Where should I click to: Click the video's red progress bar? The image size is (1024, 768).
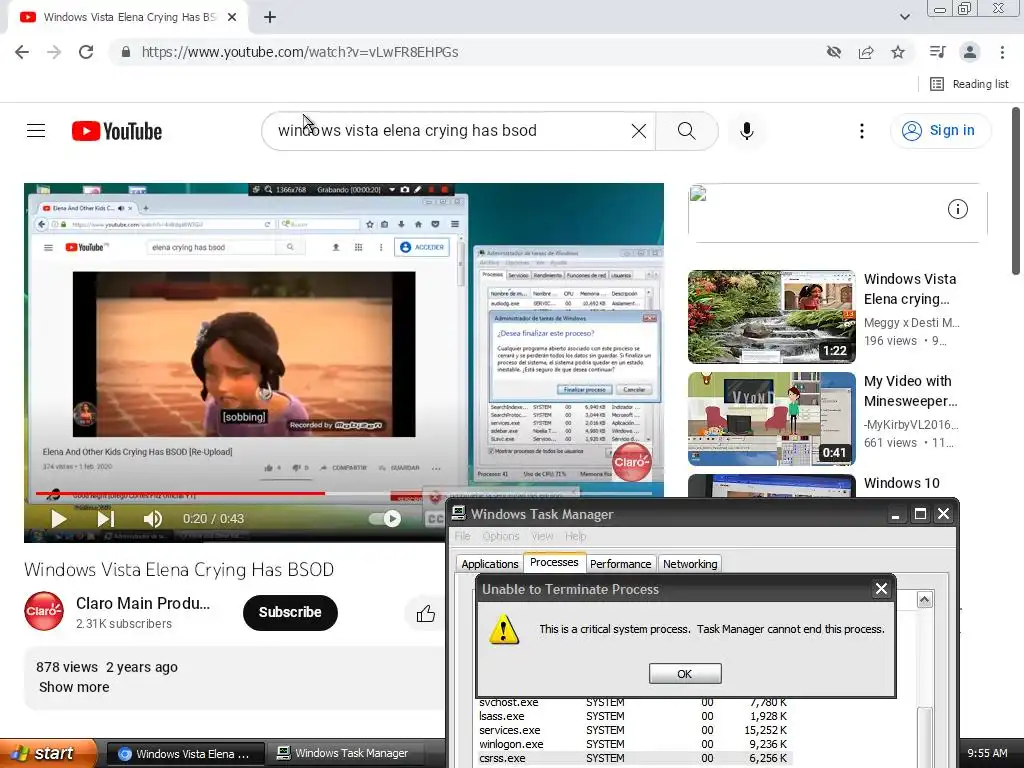(180, 494)
